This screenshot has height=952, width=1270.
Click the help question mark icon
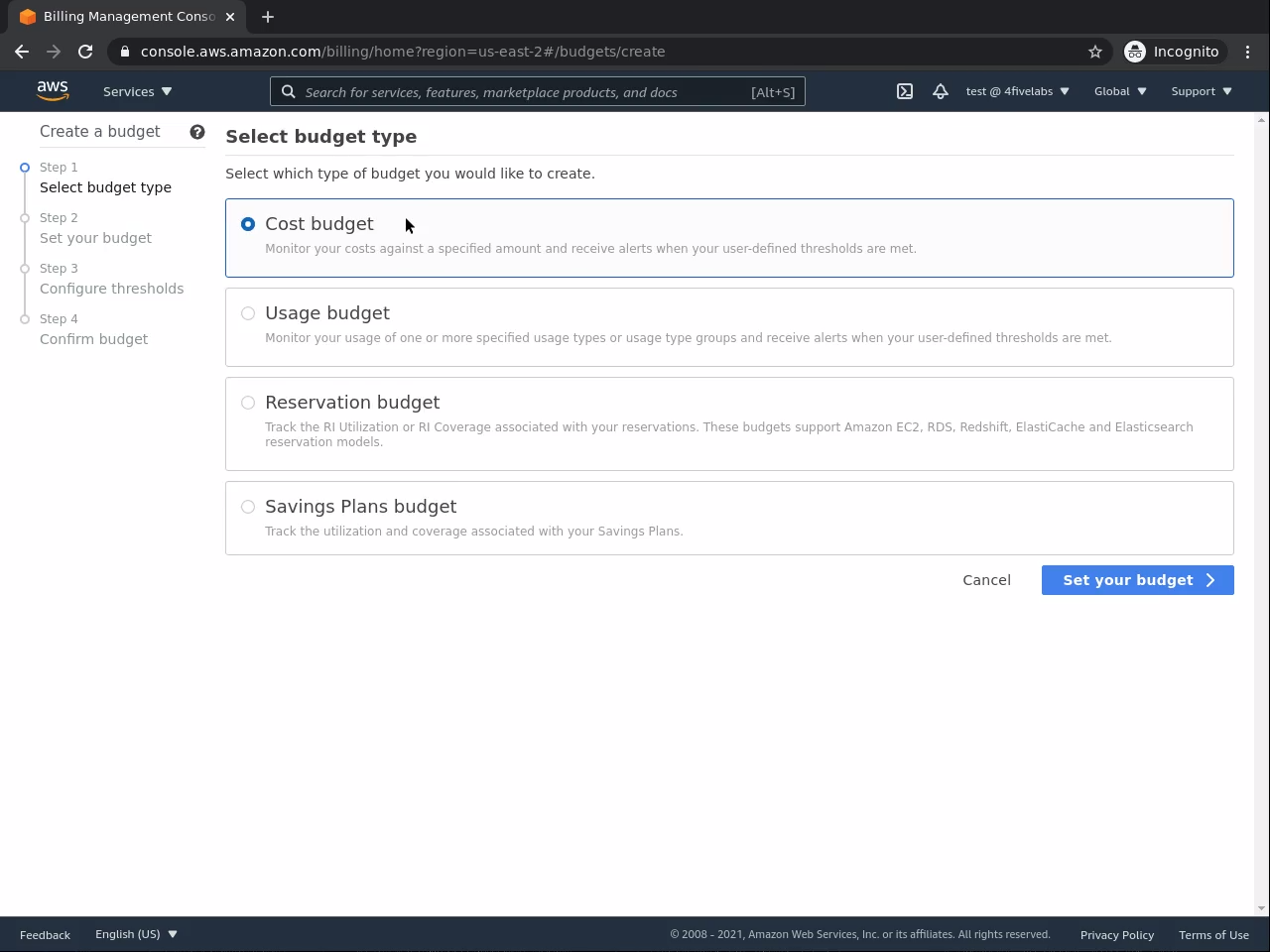point(197,132)
